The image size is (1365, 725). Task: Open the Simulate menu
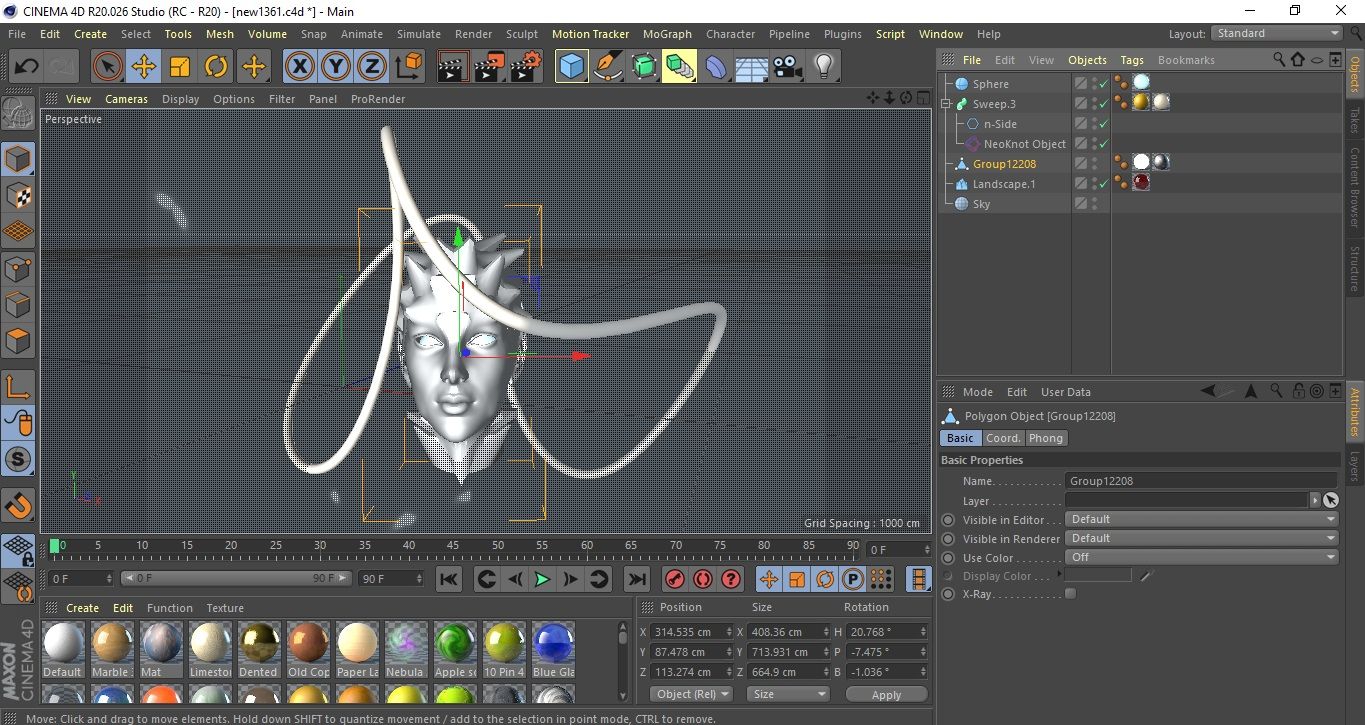point(419,34)
